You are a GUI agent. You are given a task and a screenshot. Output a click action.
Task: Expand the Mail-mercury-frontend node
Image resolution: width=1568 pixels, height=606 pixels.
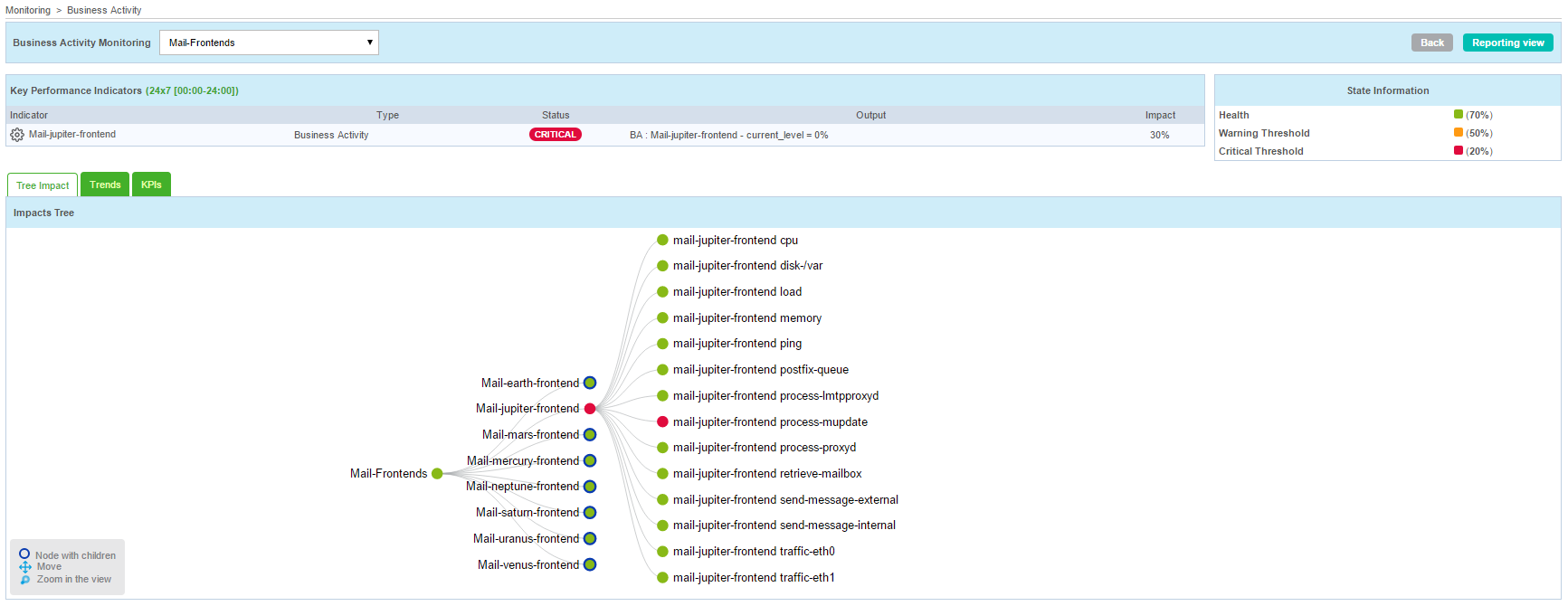point(590,461)
